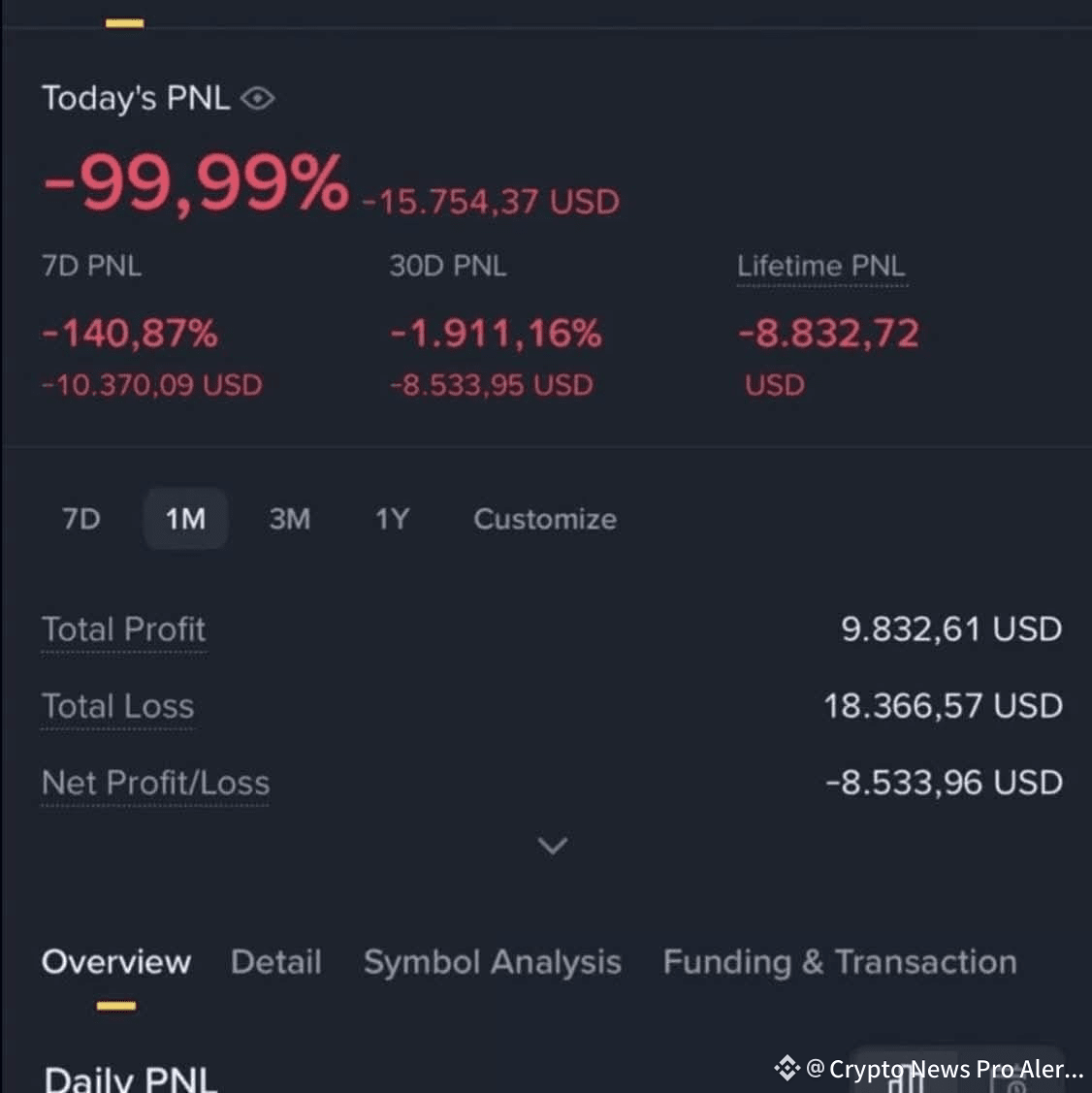Expand more stats with the down chevron

553,846
